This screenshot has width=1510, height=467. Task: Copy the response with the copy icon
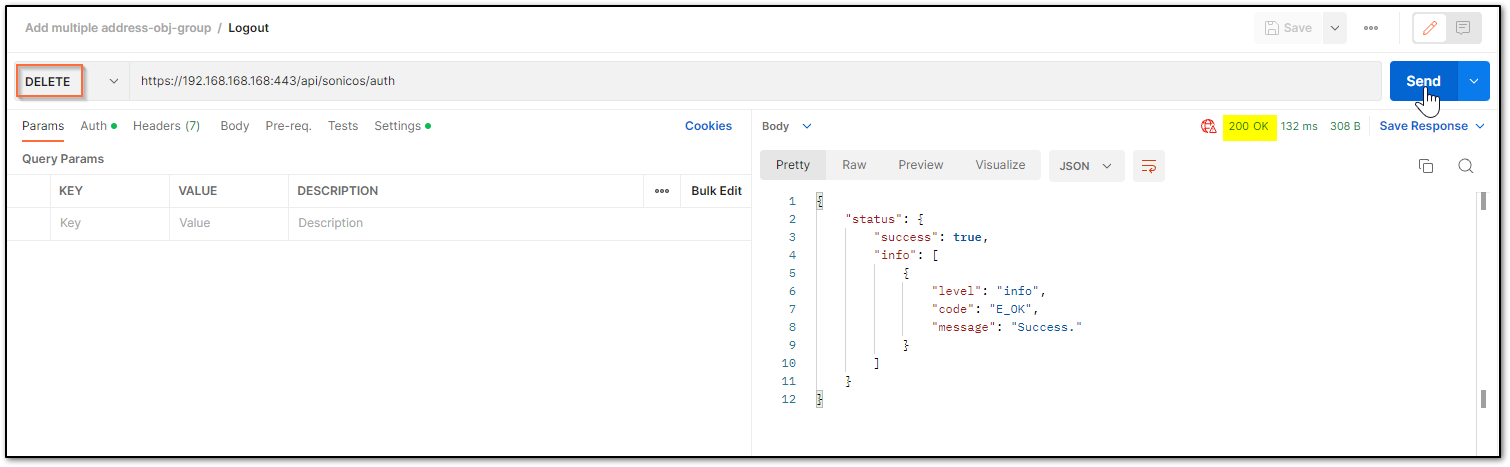(x=1426, y=166)
